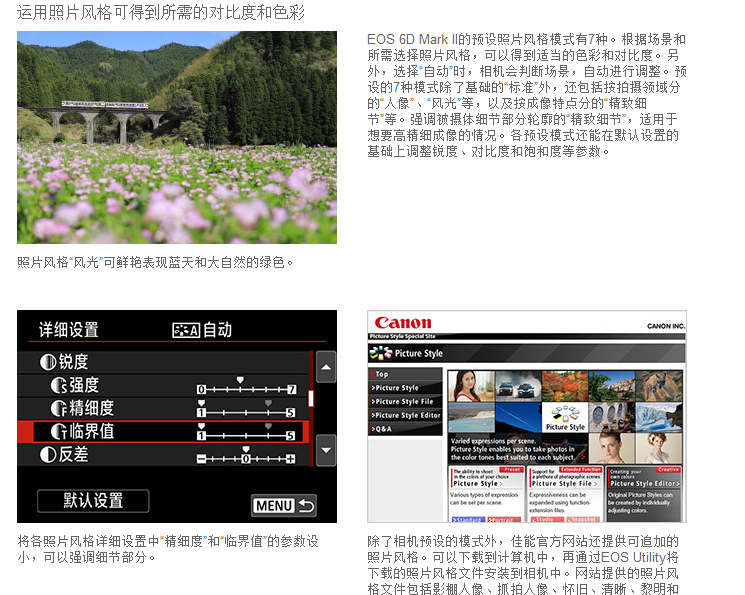Click the landscape photo with railway bridge
Viewport: 745px width, 595px height.
pyautogui.click(x=177, y=137)
